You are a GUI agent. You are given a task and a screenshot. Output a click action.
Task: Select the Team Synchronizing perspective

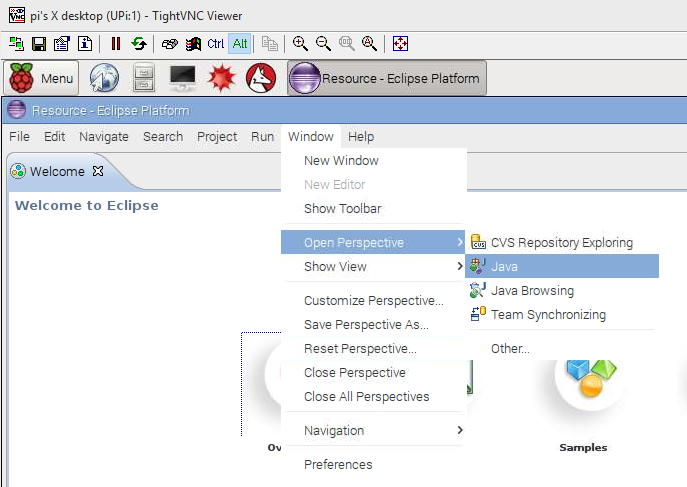pyautogui.click(x=562, y=314)
